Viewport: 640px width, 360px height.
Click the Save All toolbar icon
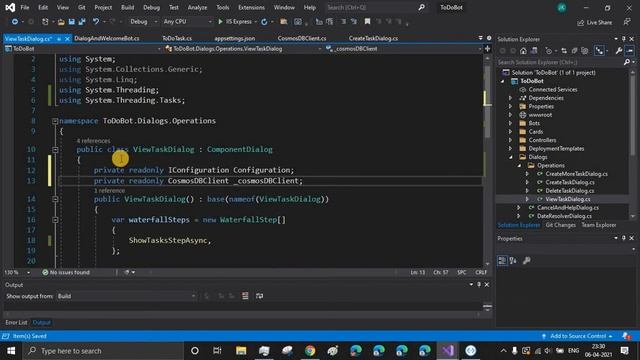(82, 22)
